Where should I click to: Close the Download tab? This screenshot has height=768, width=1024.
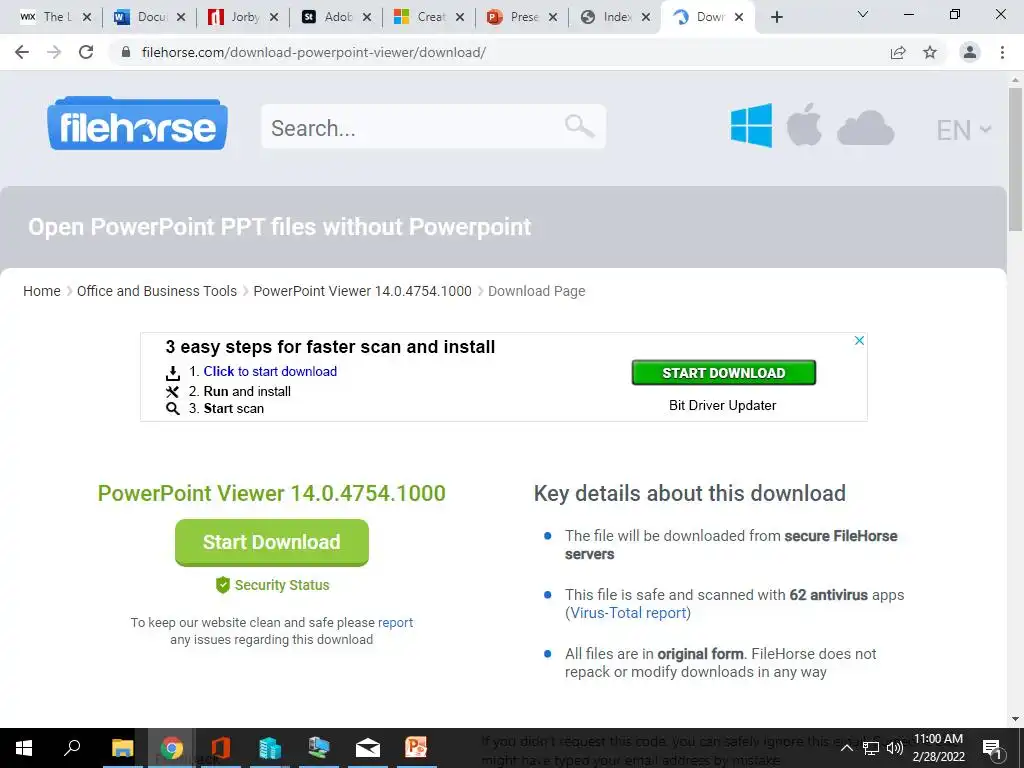[739, 17]
